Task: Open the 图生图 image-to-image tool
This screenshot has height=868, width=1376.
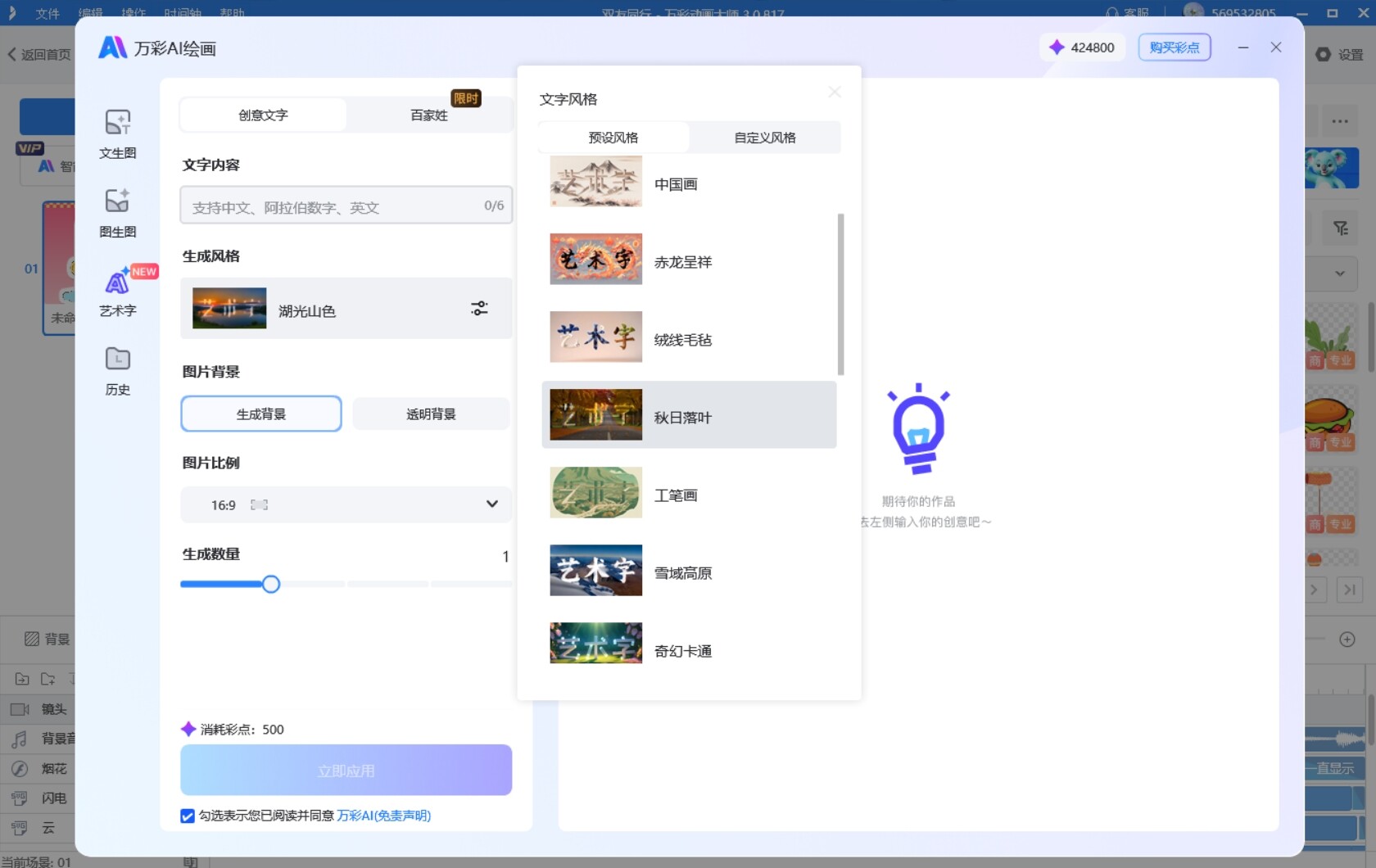Action: [117, 213]
